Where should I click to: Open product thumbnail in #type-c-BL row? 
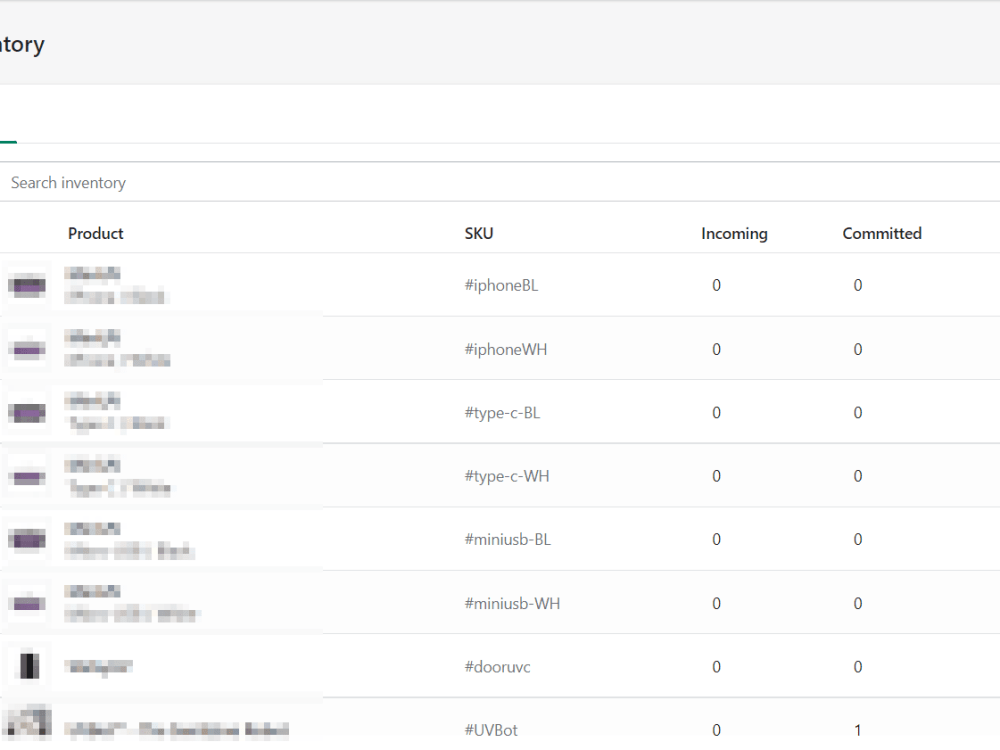(x=27, y=413)
